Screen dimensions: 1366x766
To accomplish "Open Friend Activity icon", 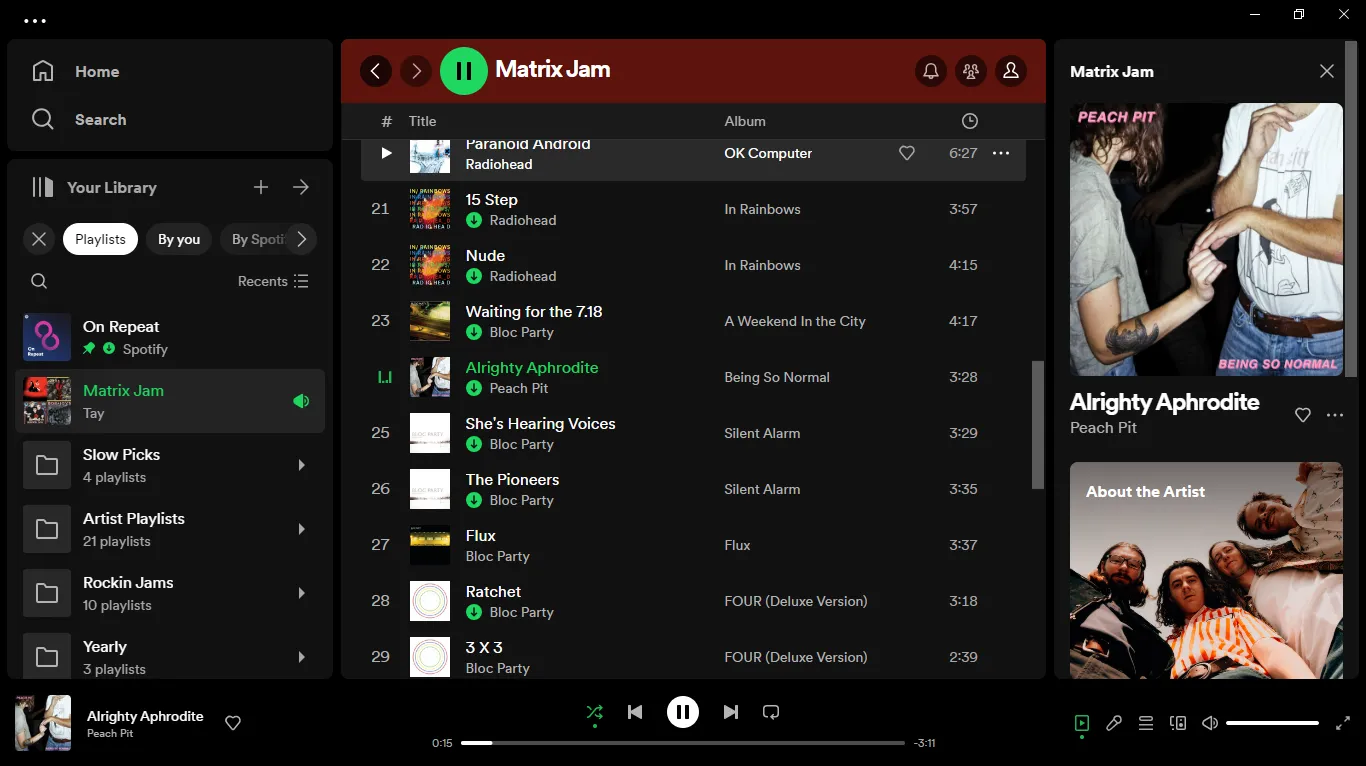I will tap(971, 70).
